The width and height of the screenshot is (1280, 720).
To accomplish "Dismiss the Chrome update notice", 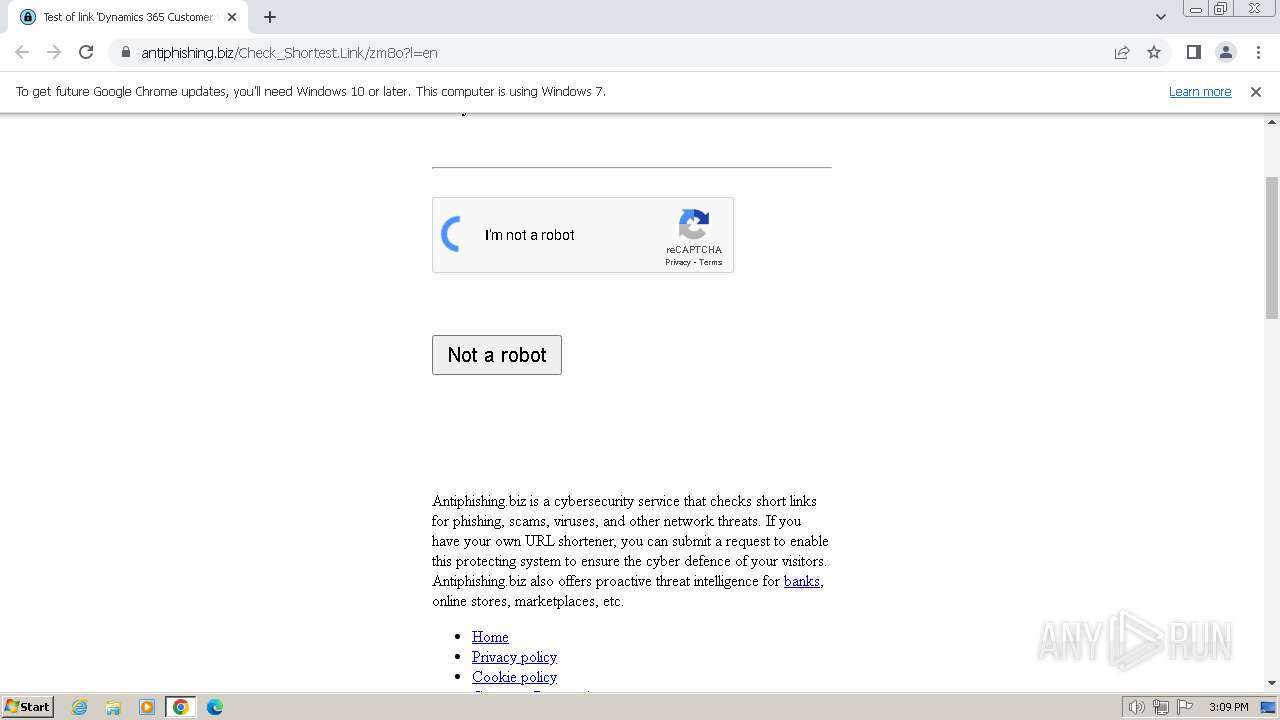I will 1256,91.
